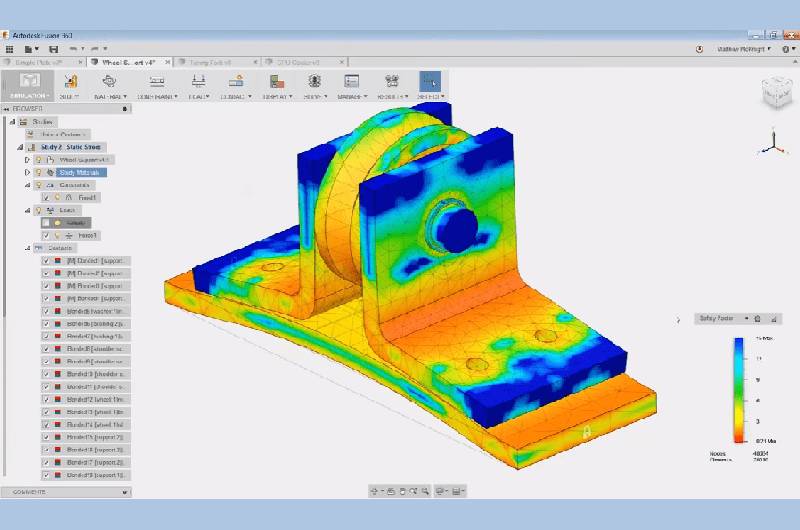Viewport: 800px width, 530px height.
Task: Select the Pan hand tool
Action: tap(403, 491)
